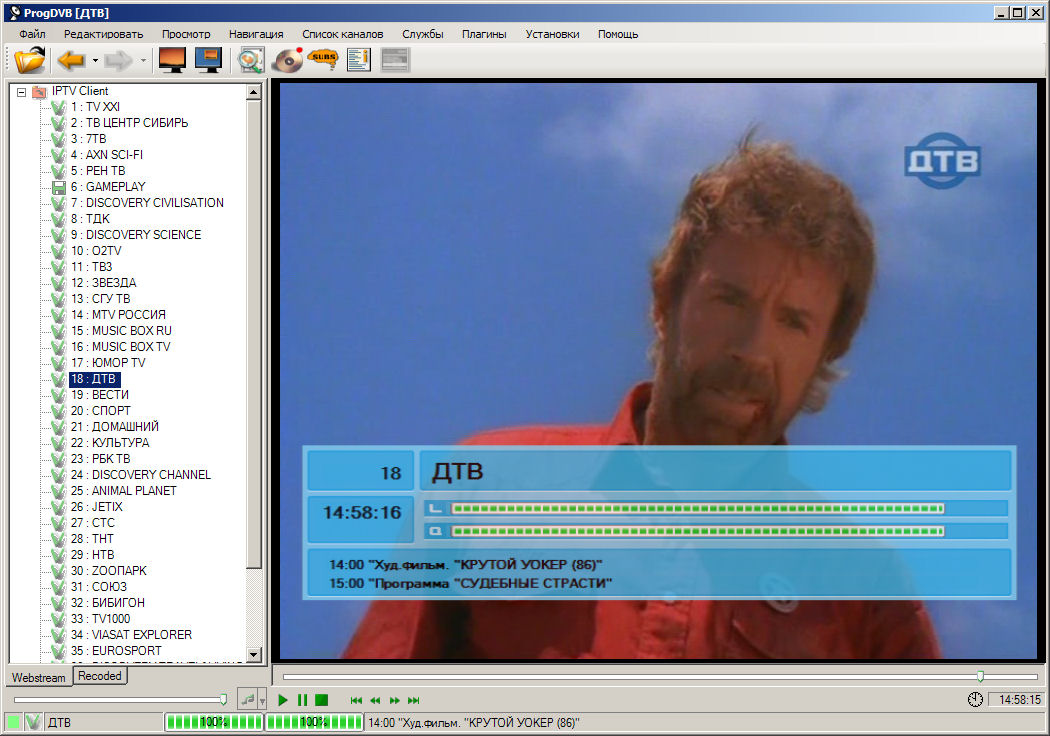Select channel 24 : DISCOVERY CHANNEL

point(141,475)
